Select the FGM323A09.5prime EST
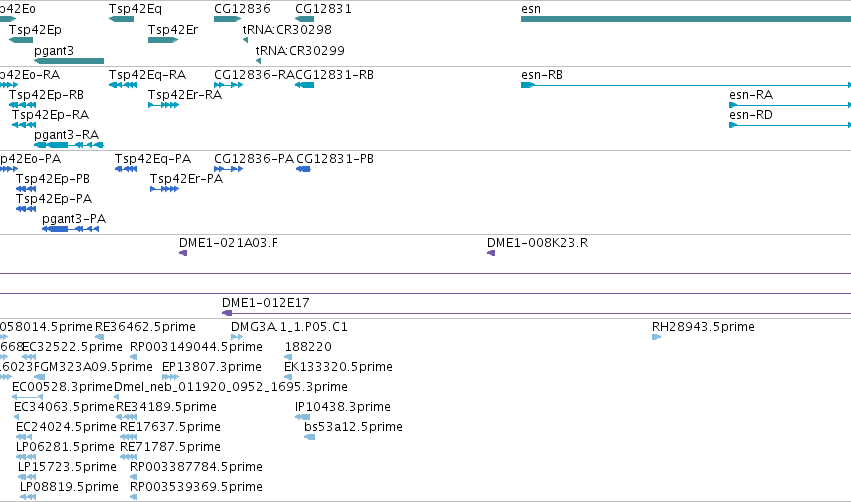Viewport: 851px width, 502px height. [39, 377]
